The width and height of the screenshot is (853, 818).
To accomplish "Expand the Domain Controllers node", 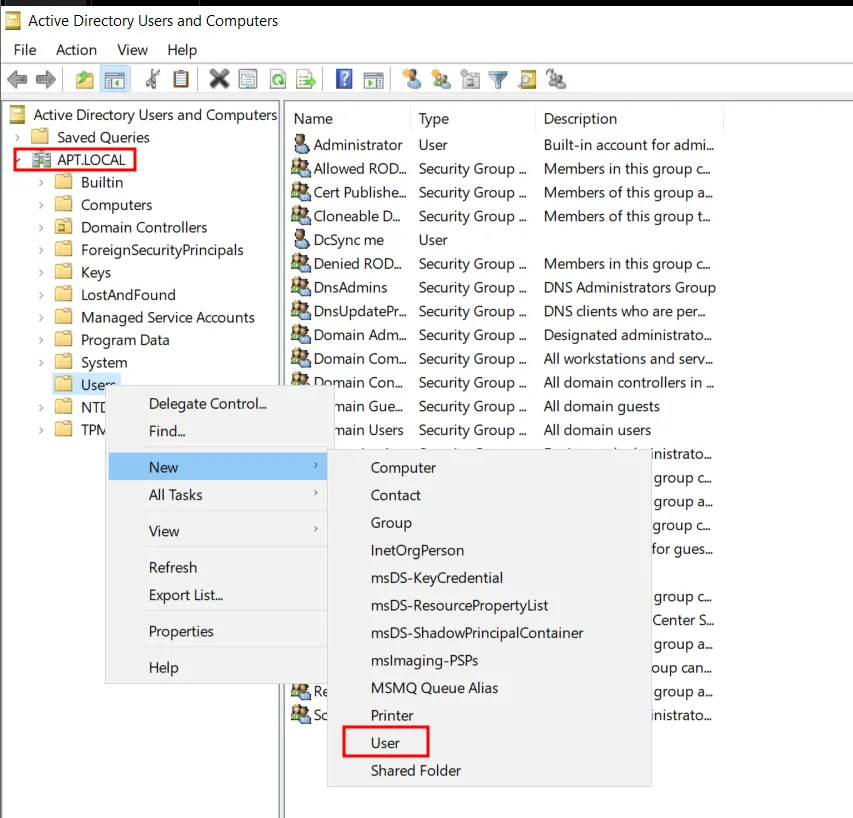I will 41,227.
